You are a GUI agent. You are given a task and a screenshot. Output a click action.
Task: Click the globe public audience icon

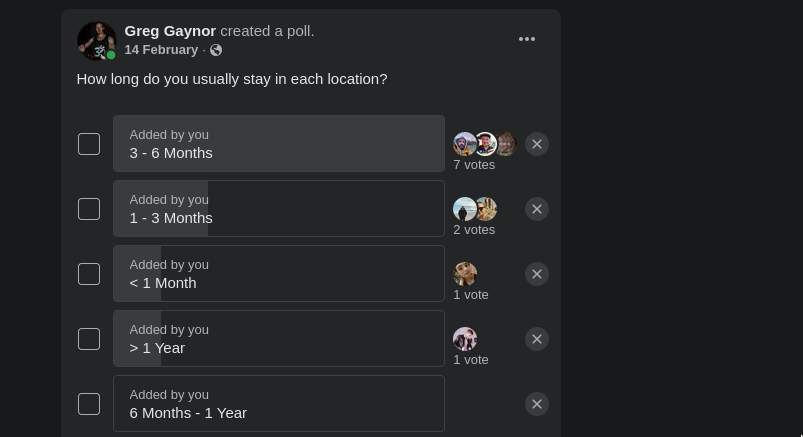pyautogui.click(x=216, y=50)
